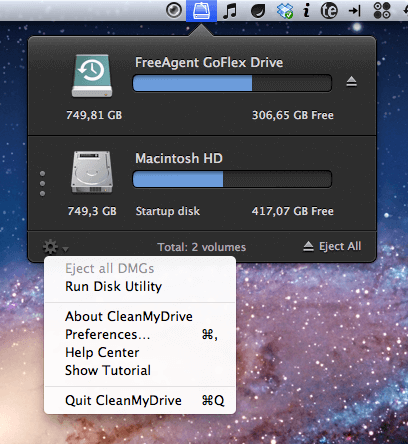Click '306,65 GB Free' text
Viewport: 408px width, 444px height.
[293, 115]
